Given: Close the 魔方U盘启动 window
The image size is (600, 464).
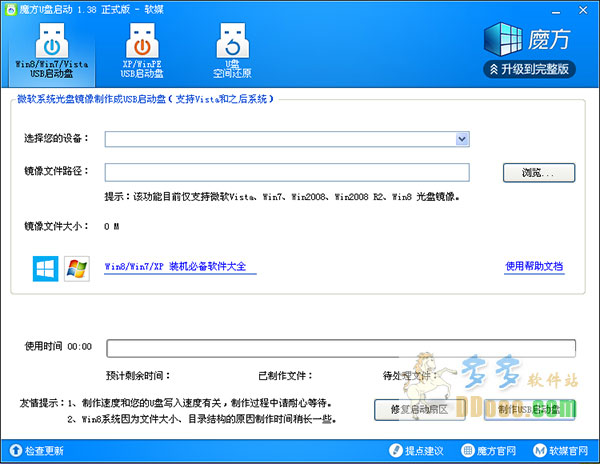Looking at the screenshot, I should pos(583,10).
